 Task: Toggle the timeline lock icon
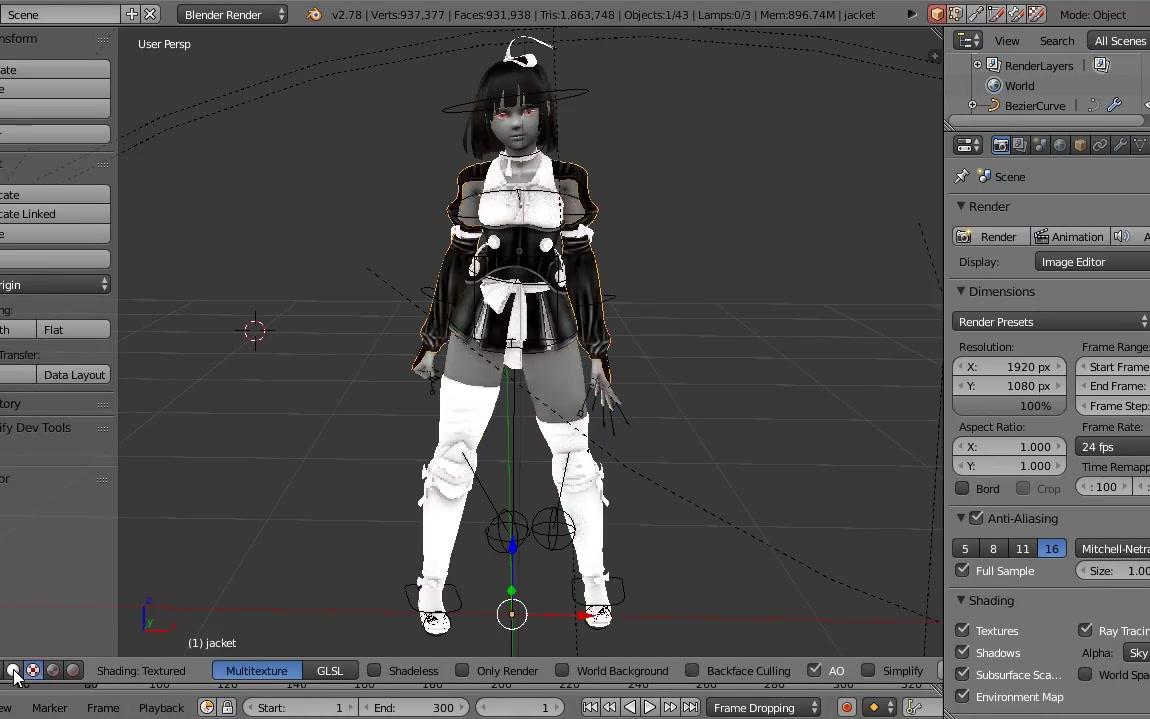pos(227,707)
